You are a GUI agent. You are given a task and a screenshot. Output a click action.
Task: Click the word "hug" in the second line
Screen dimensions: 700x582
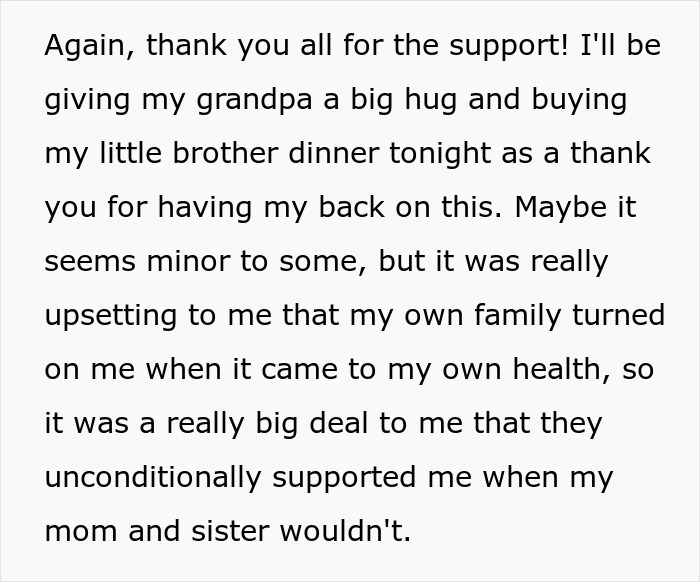tap(431, 100)
